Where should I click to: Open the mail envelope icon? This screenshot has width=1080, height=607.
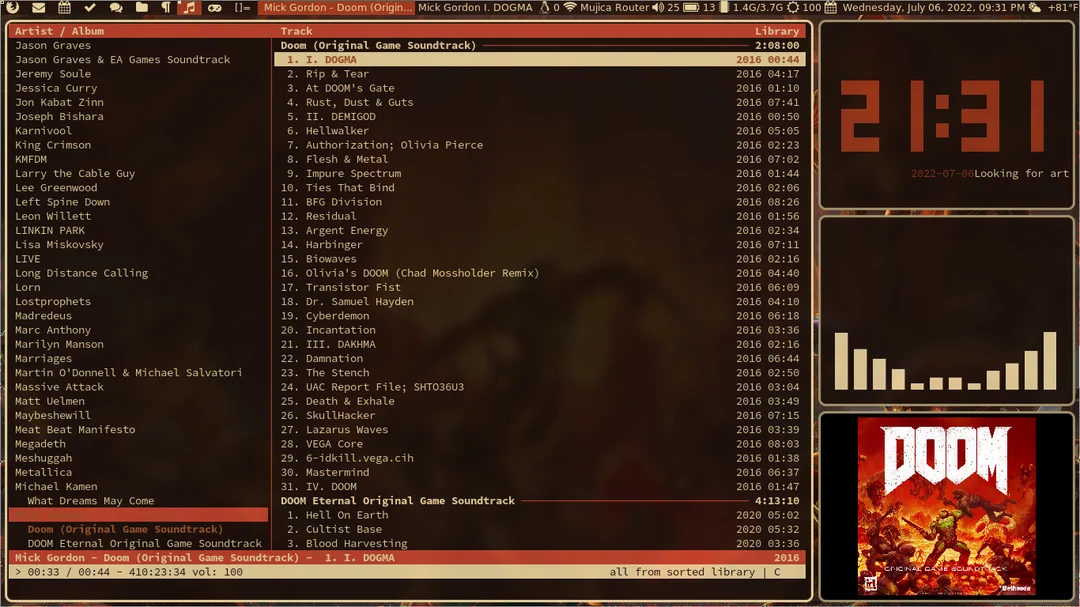pos(39,8)
